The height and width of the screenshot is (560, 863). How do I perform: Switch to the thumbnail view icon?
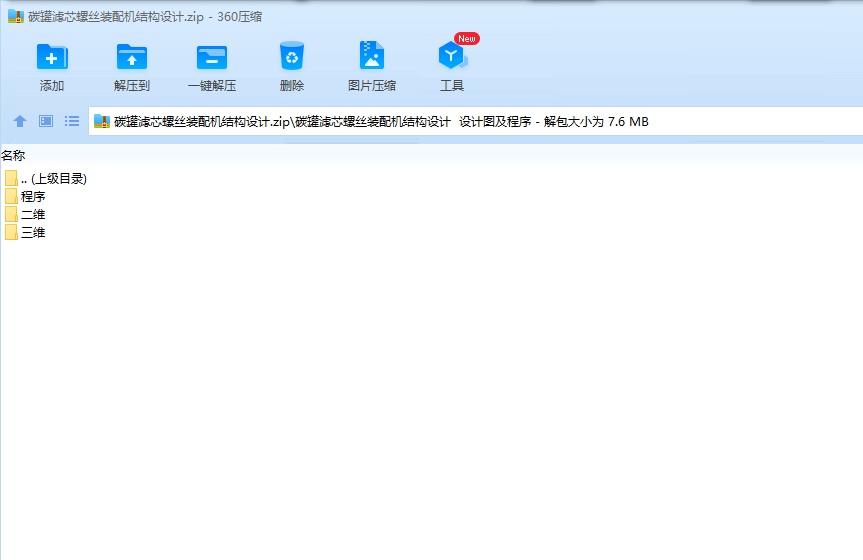click(x=46, y=121)
